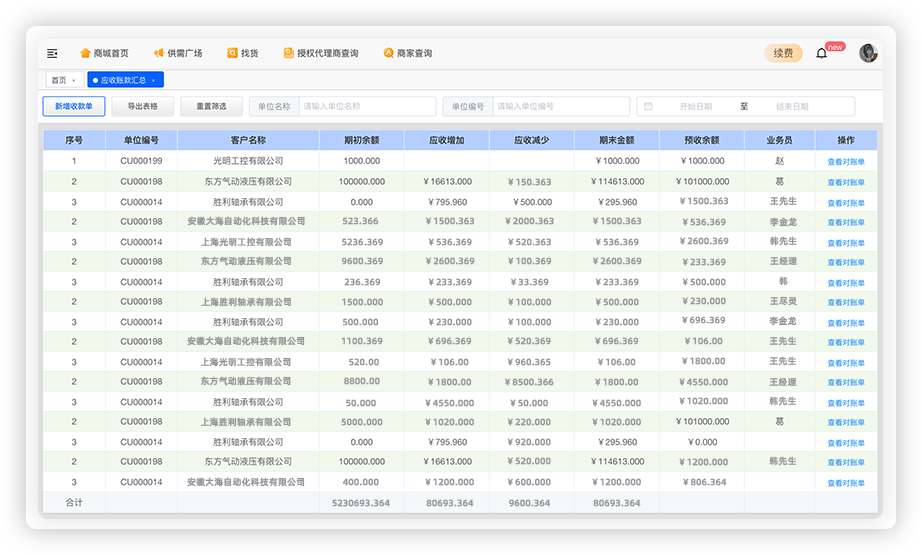Click the 合计 row label

point(74,503)
